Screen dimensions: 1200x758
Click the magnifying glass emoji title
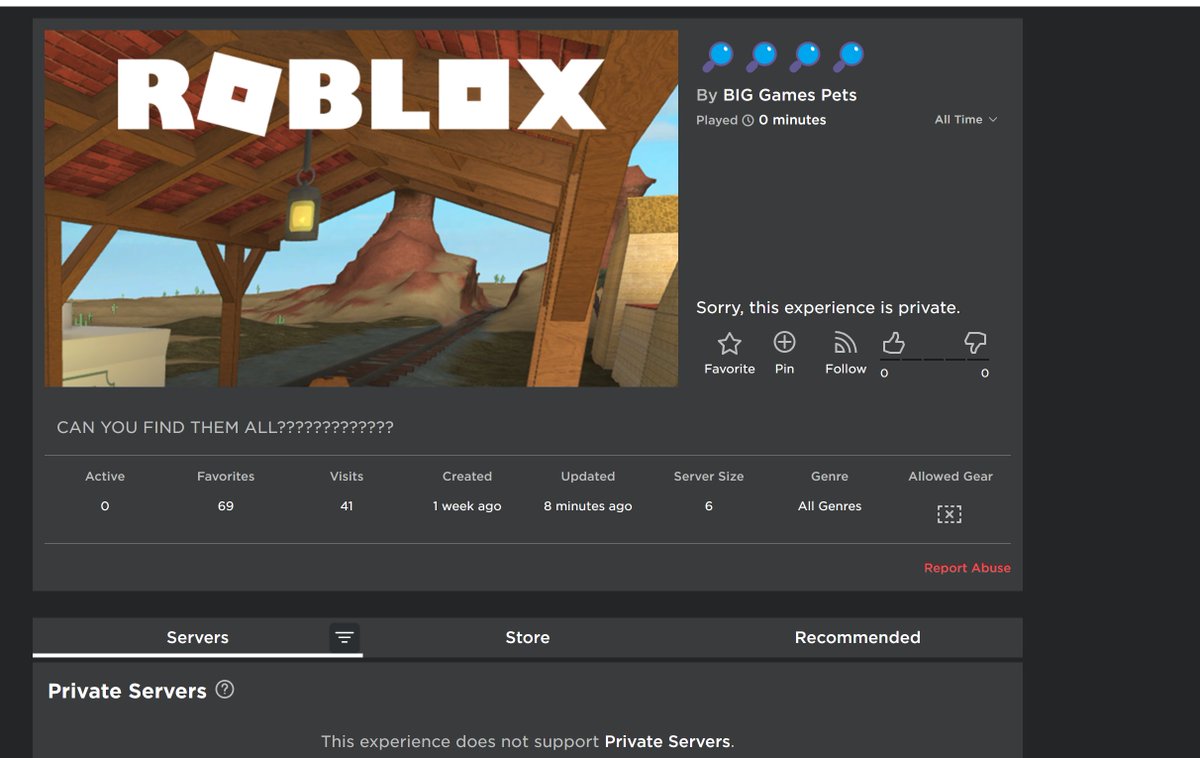click(783, 56)
